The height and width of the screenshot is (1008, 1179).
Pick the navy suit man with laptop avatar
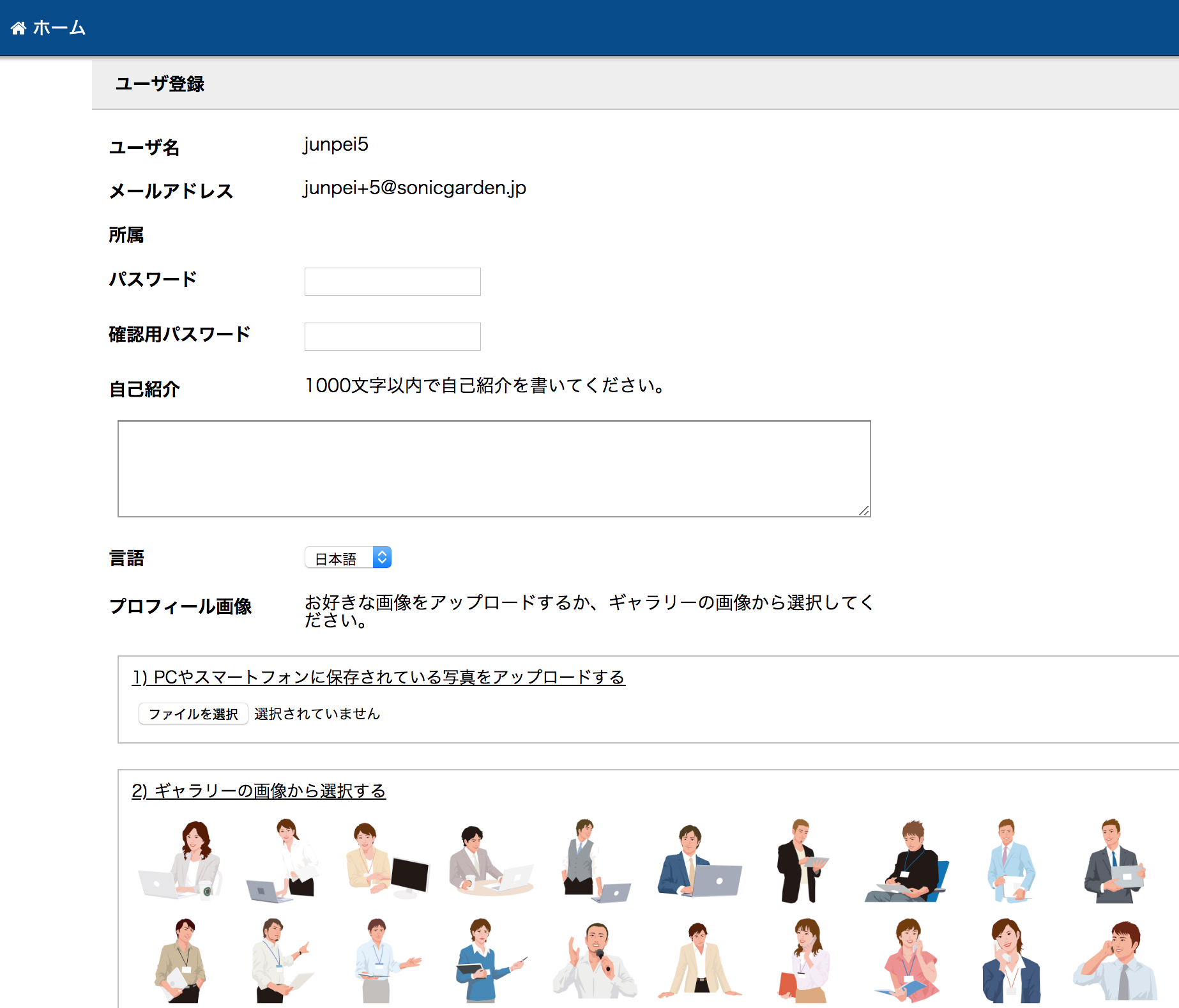(698, 860)
